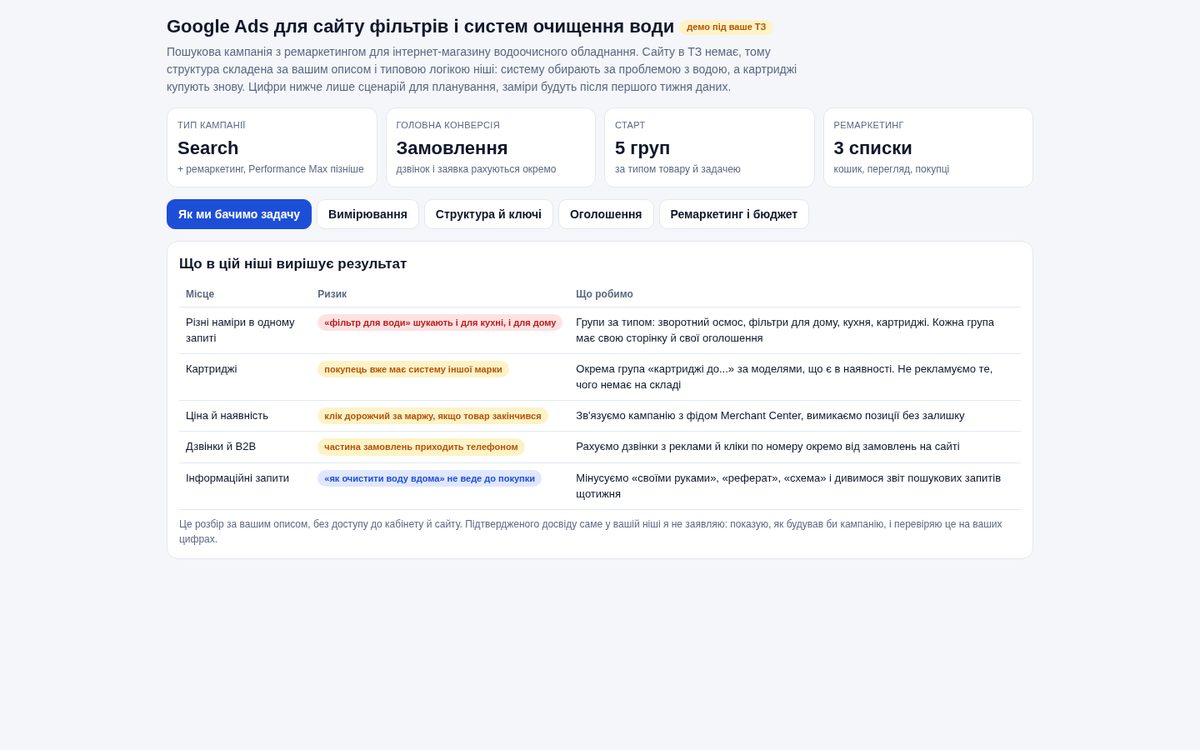Click the «Старт» 5 груп card

[x=709, y=148]
